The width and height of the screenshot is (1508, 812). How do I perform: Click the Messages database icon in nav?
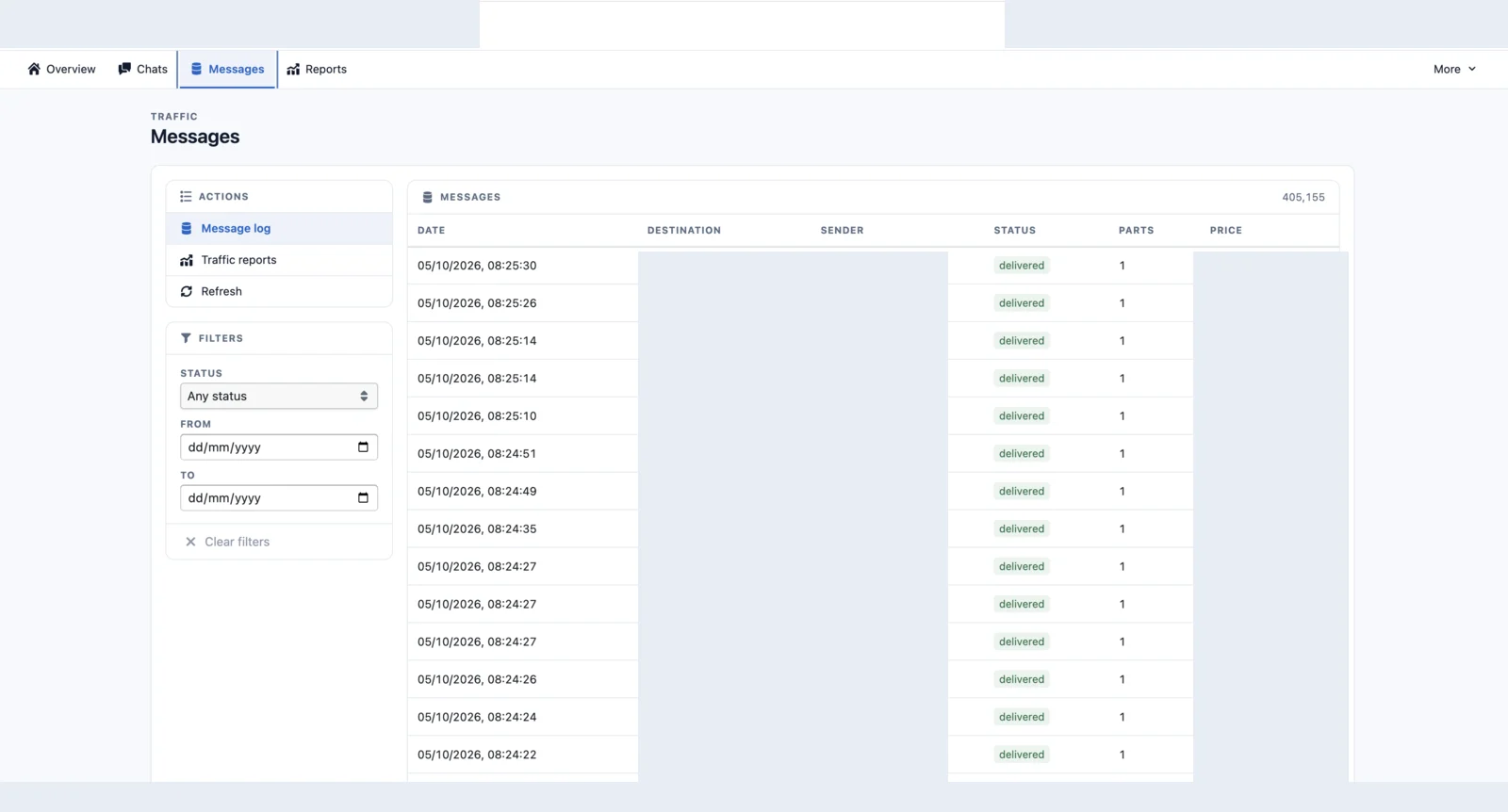pyautogui.click(x=196, y=69)
